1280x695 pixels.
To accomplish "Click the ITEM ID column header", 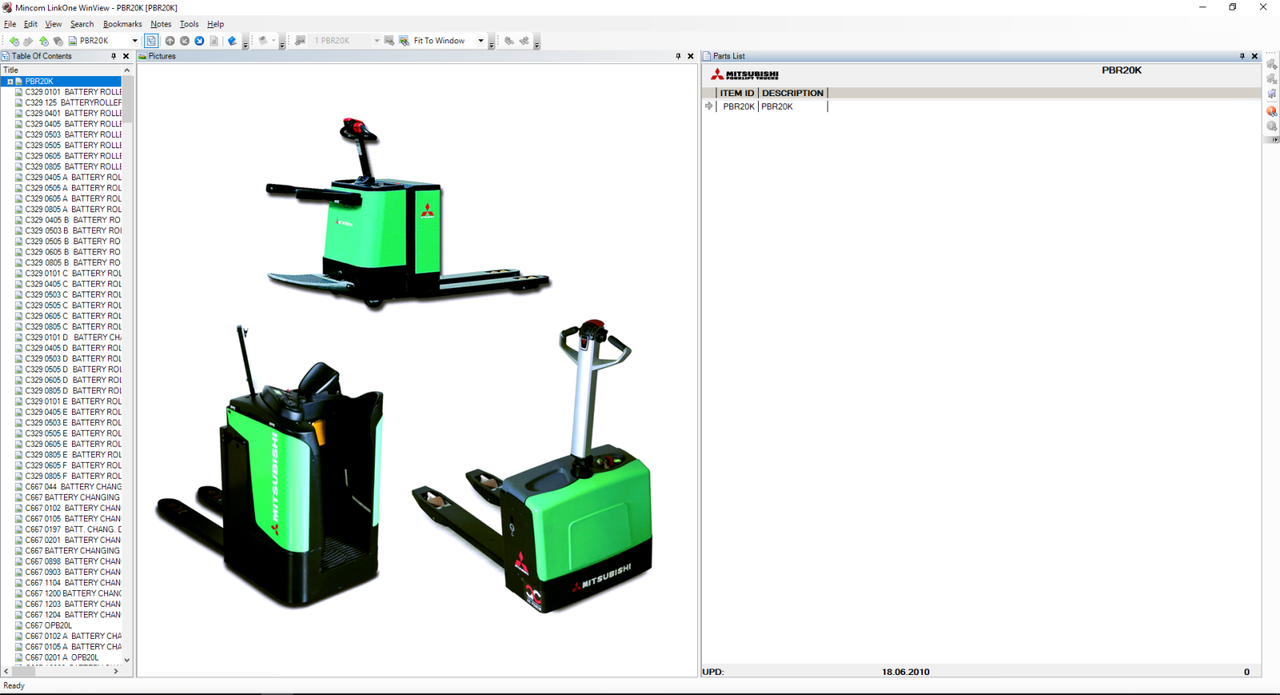I will [x=737, y=93].
